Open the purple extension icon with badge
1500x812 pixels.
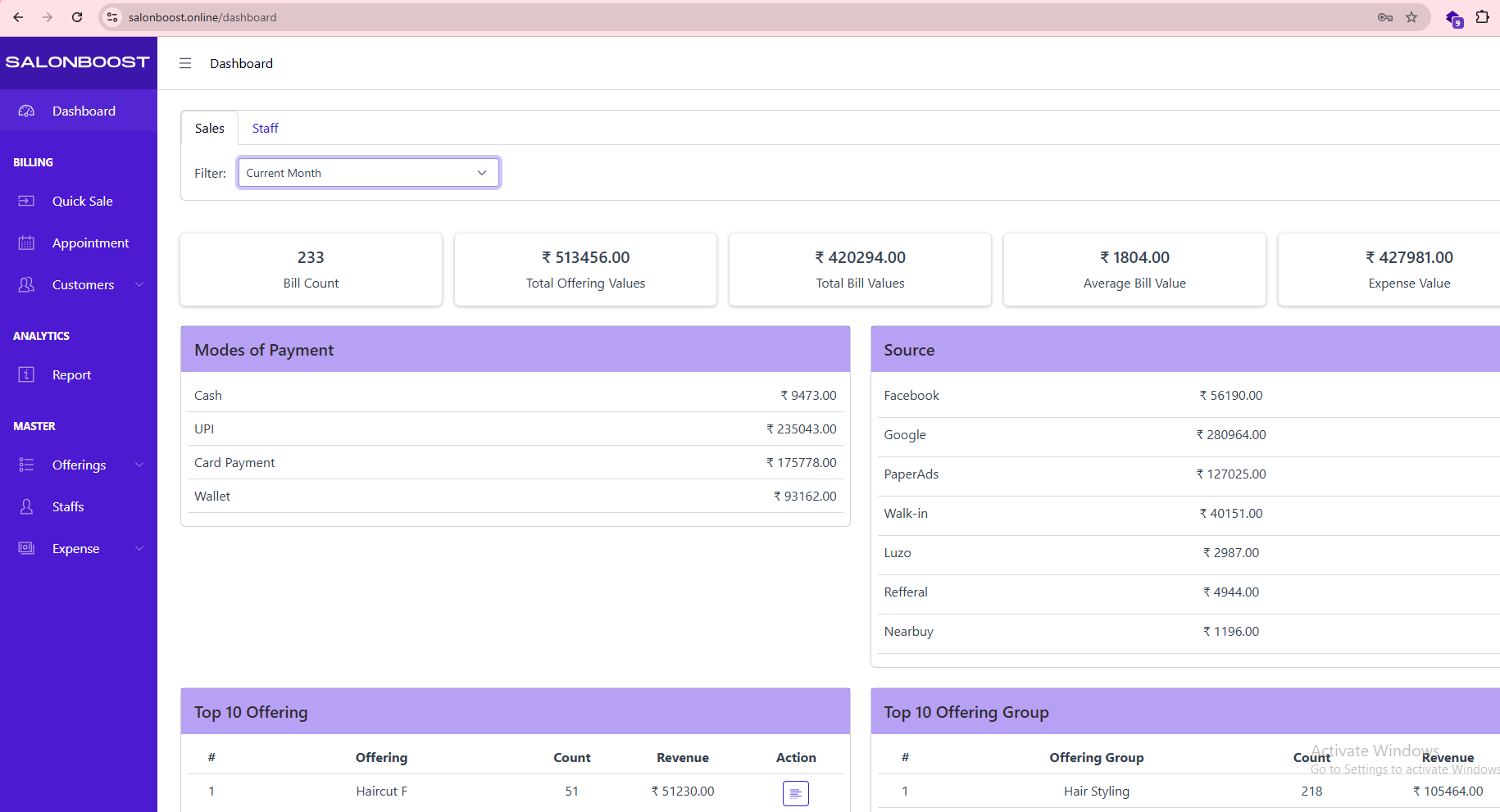pos(1454,18)
